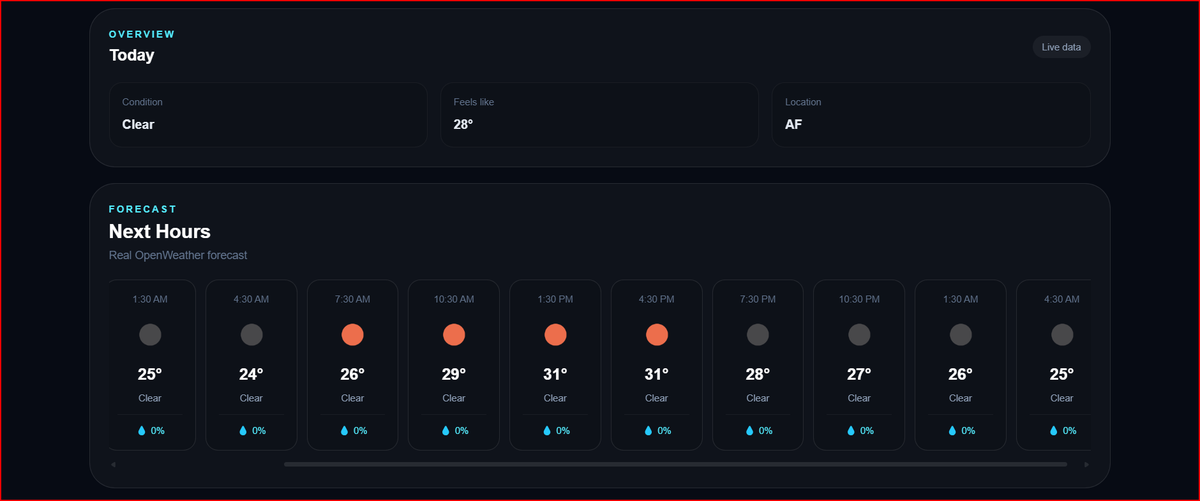Select the Location AF card
The image size is (1200, 501).
[931, 115]
